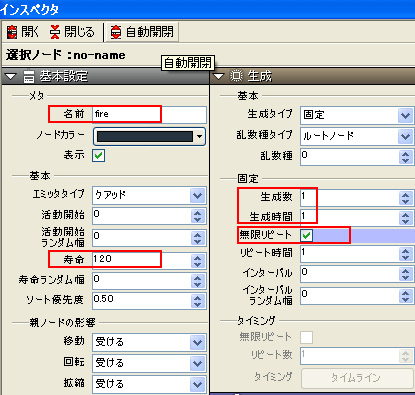Open the エミッタタイプ dropdown showing クアッド

point(149,195)
